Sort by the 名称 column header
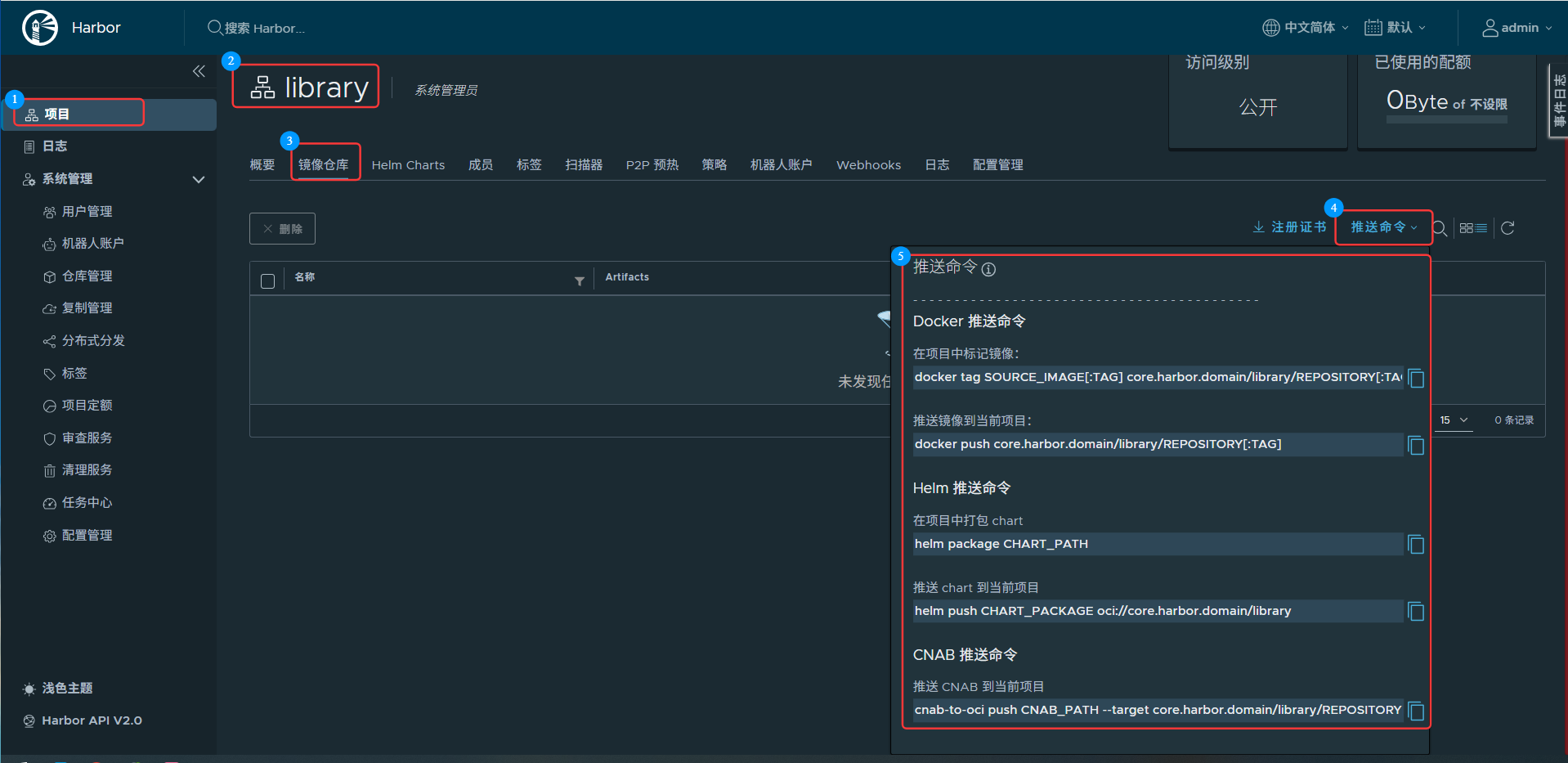This screenshot has width=1568, height=763. tap(305, 277)
